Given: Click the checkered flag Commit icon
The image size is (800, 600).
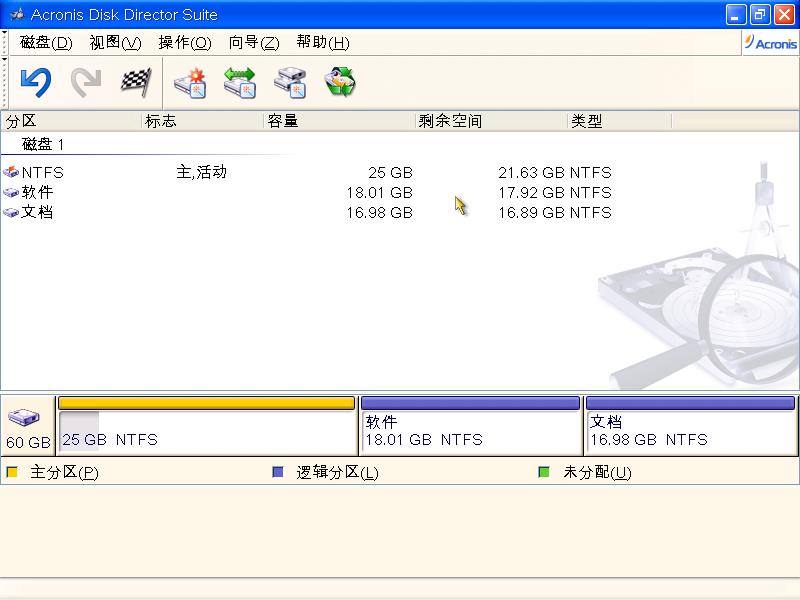Looking at the screenshot, I should [x=136, y=82].
